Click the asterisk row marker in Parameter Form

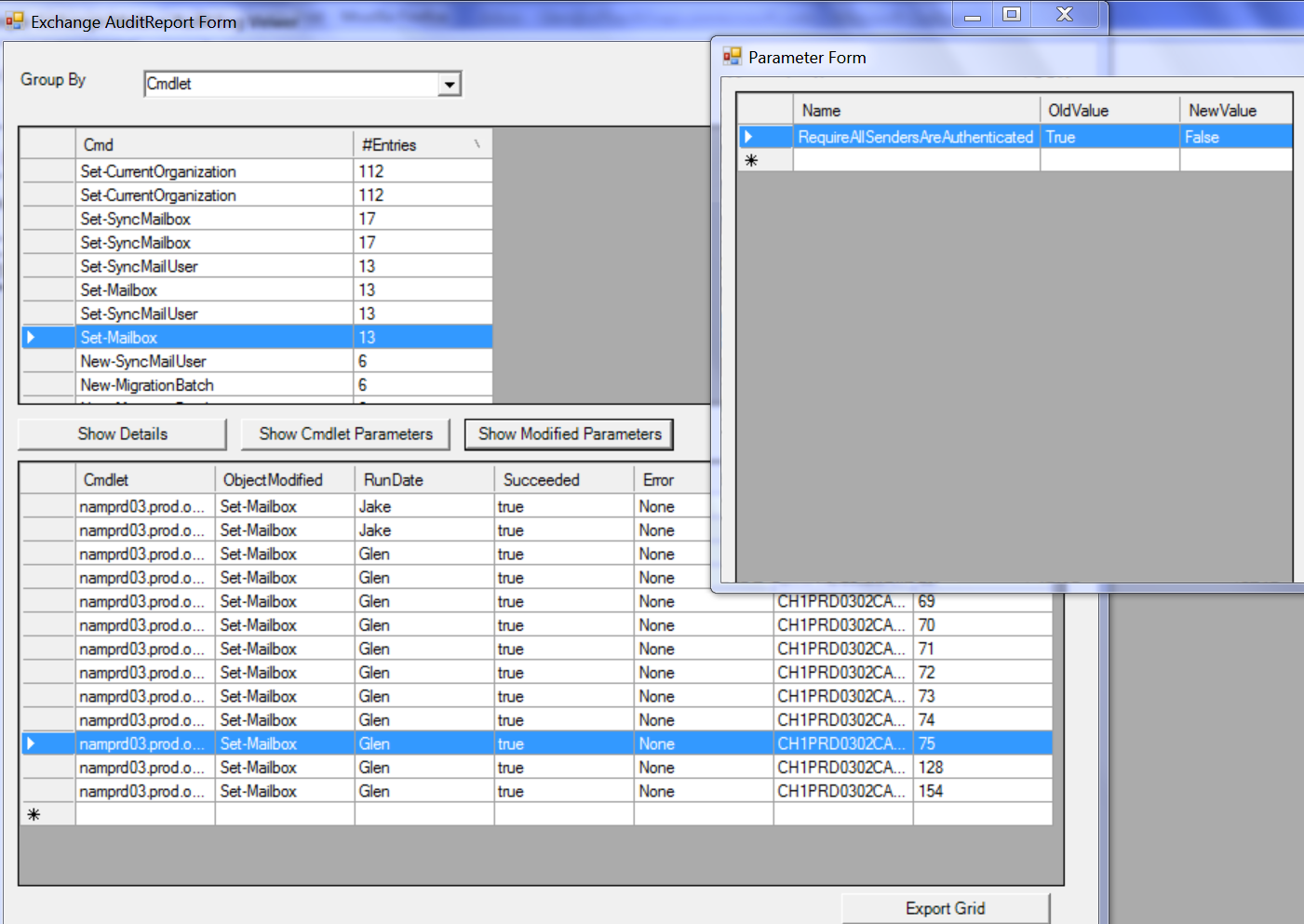coord(750,159)
